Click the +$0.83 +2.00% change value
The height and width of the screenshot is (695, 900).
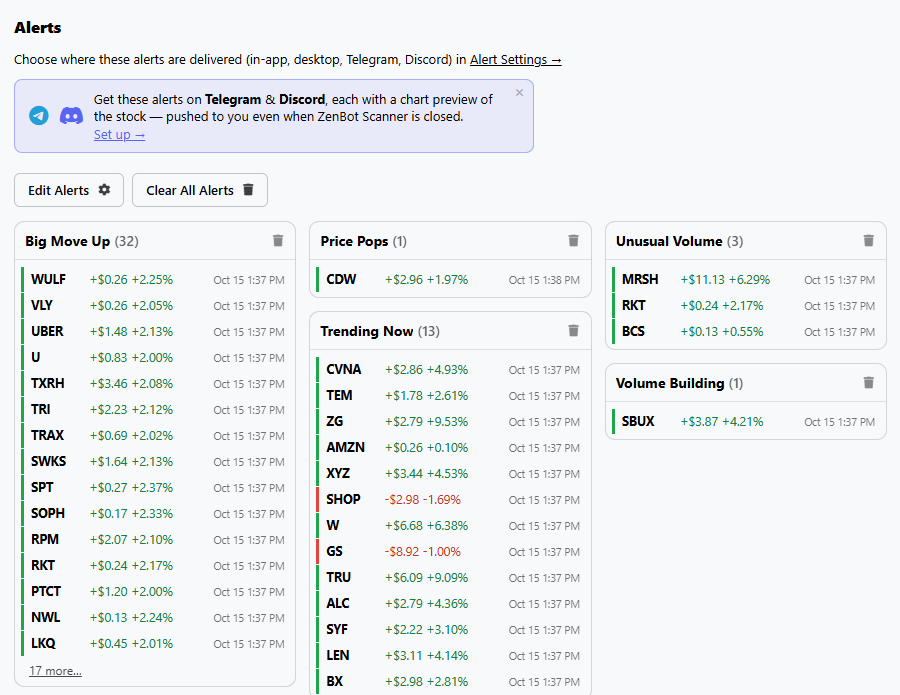point(131,358)
